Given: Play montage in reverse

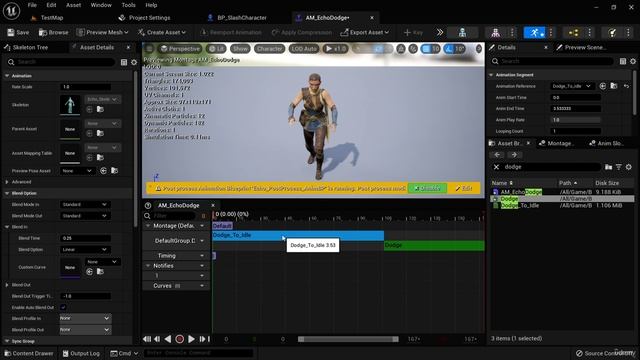Looking at the screenshot, I should (x=168, y=339).
